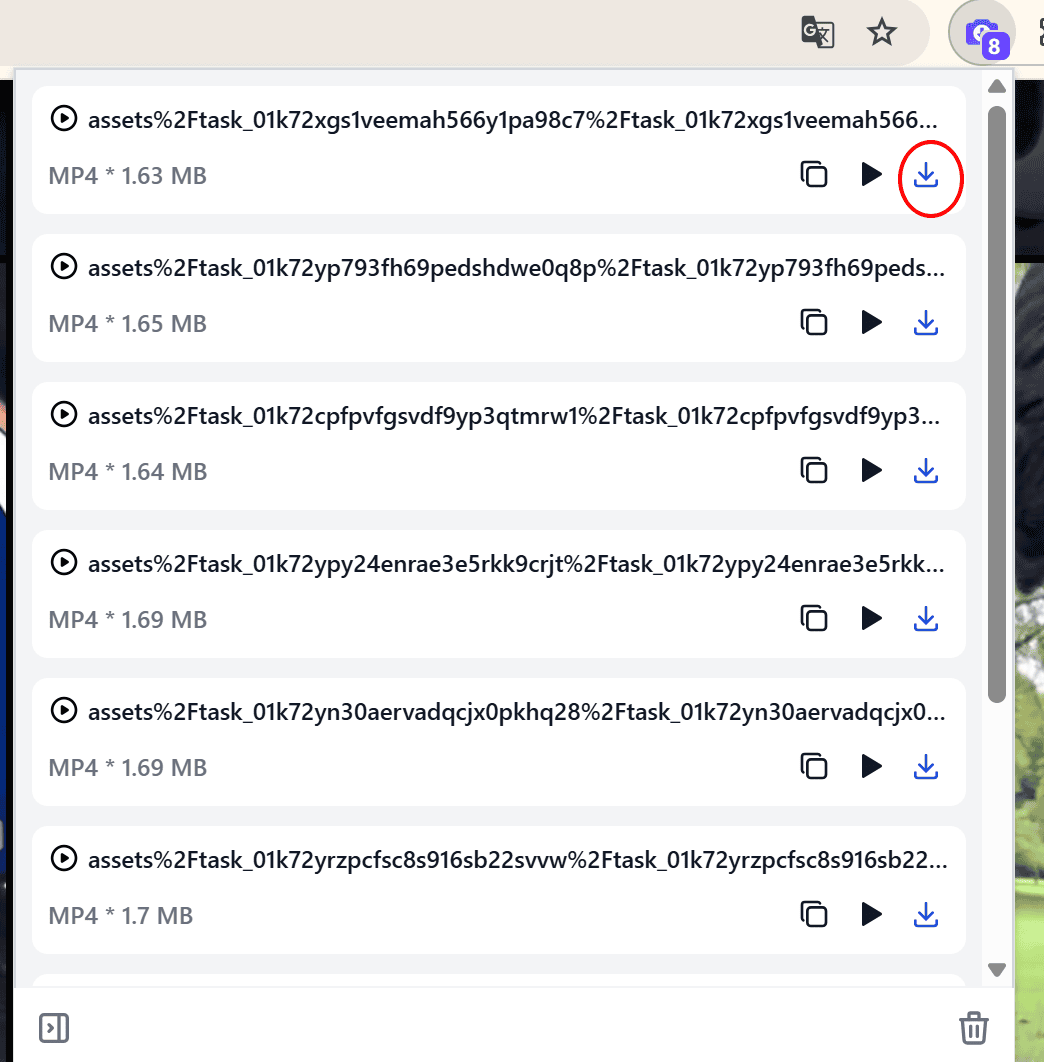Open the task_01k72xgs1veemah566 video entry title

(513, 120)
